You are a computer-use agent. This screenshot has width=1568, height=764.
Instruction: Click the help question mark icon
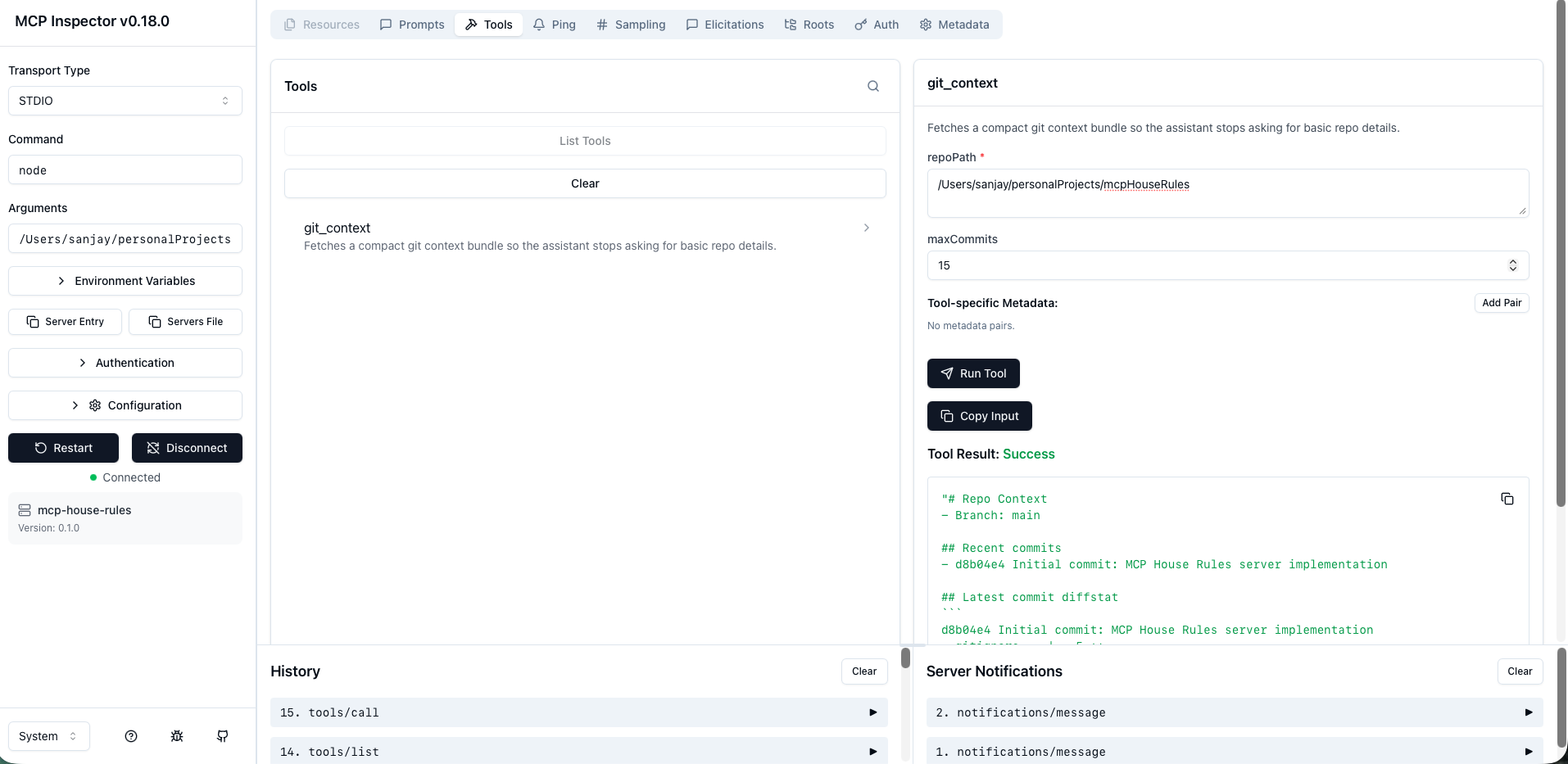pos(130,736)
